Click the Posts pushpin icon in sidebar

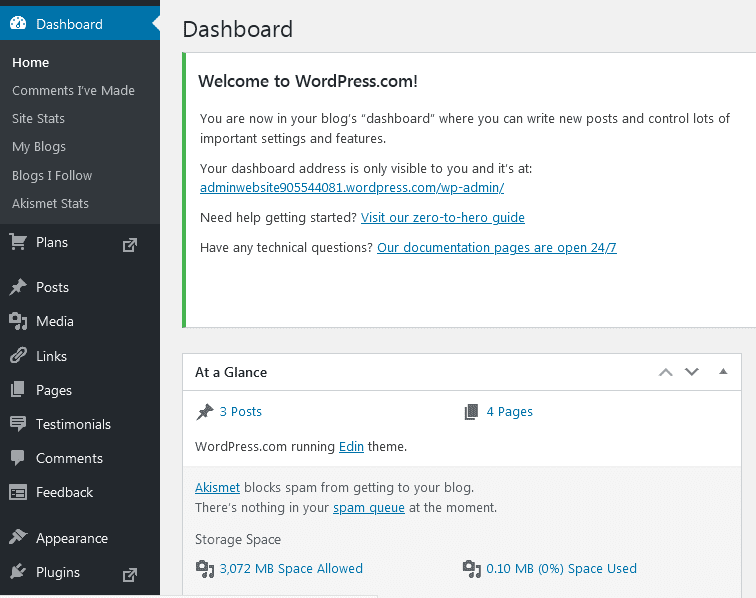(18, 287)
